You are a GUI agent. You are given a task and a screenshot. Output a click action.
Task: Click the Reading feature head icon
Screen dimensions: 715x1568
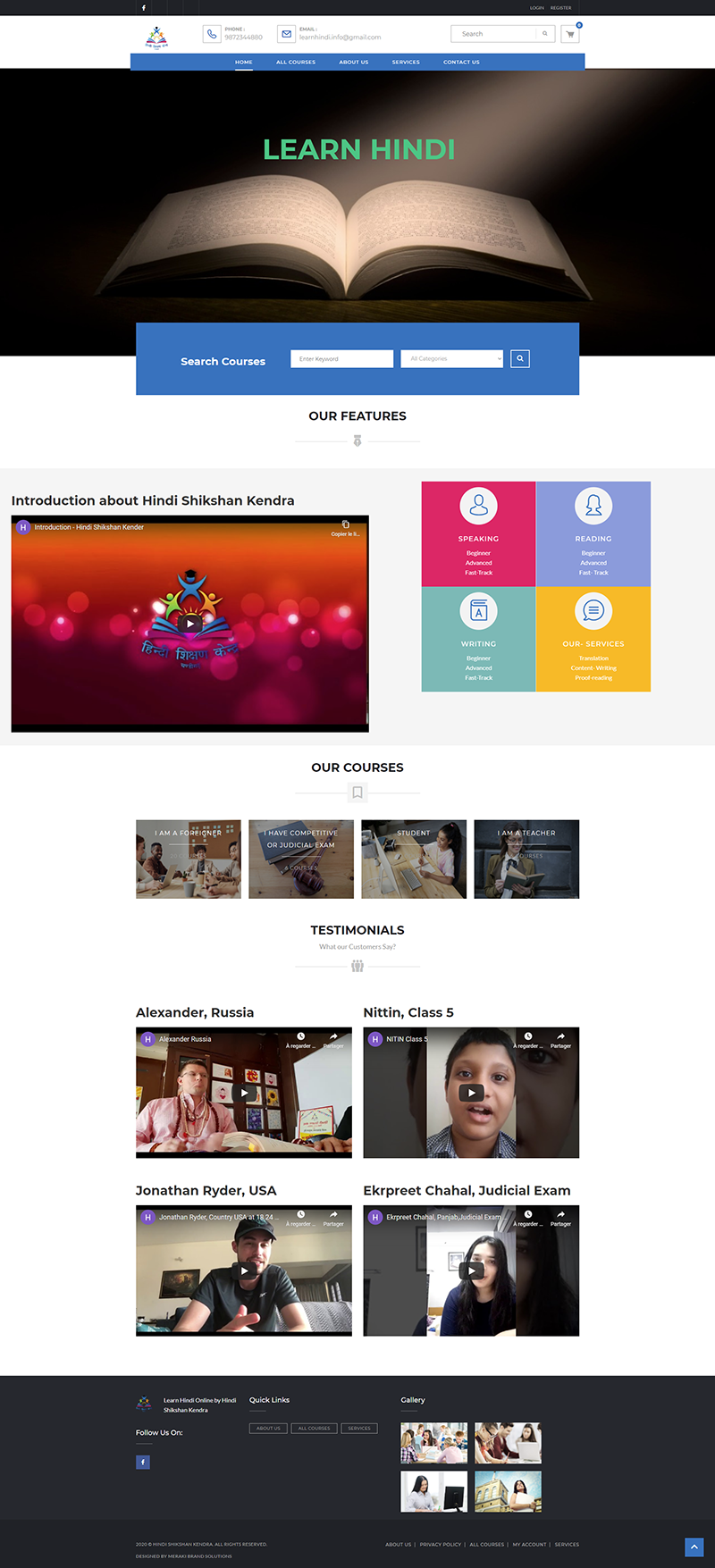593,506
